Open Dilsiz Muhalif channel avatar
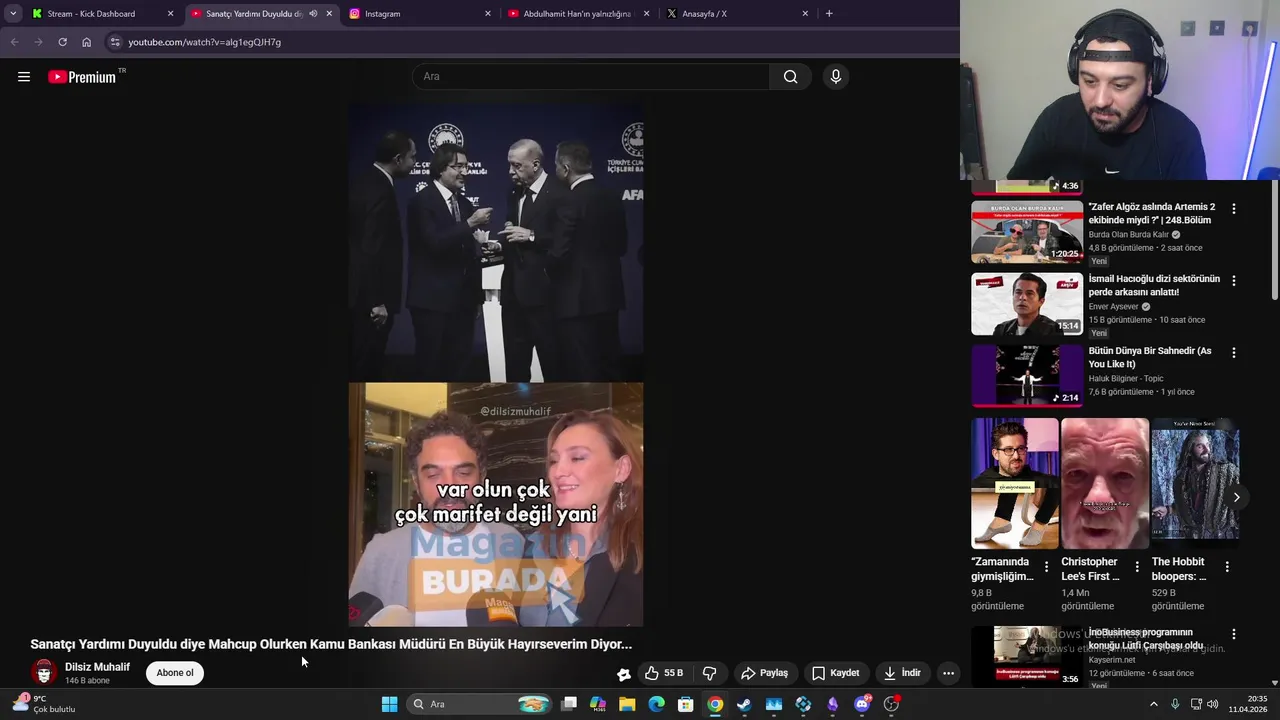Screen dimensions: 1280x720 point(43,673)
